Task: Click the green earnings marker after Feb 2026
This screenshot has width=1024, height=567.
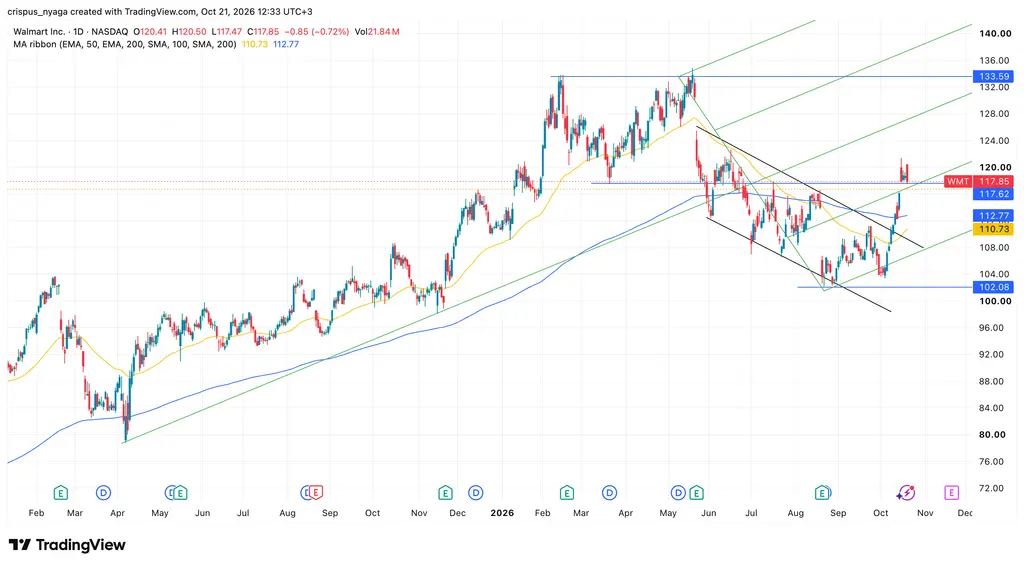Action: (567, 493)
